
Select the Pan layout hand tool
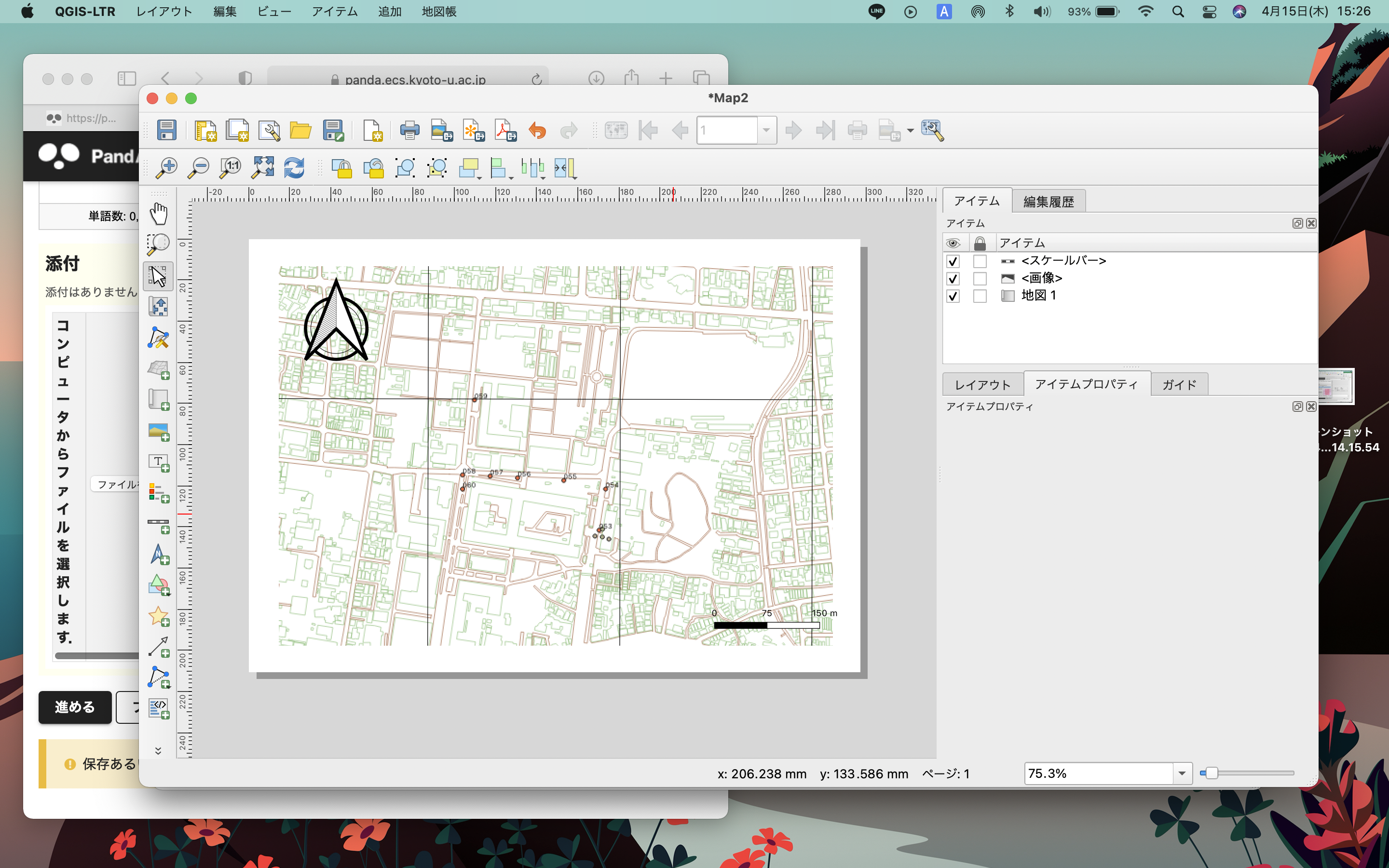click(158, 214)
